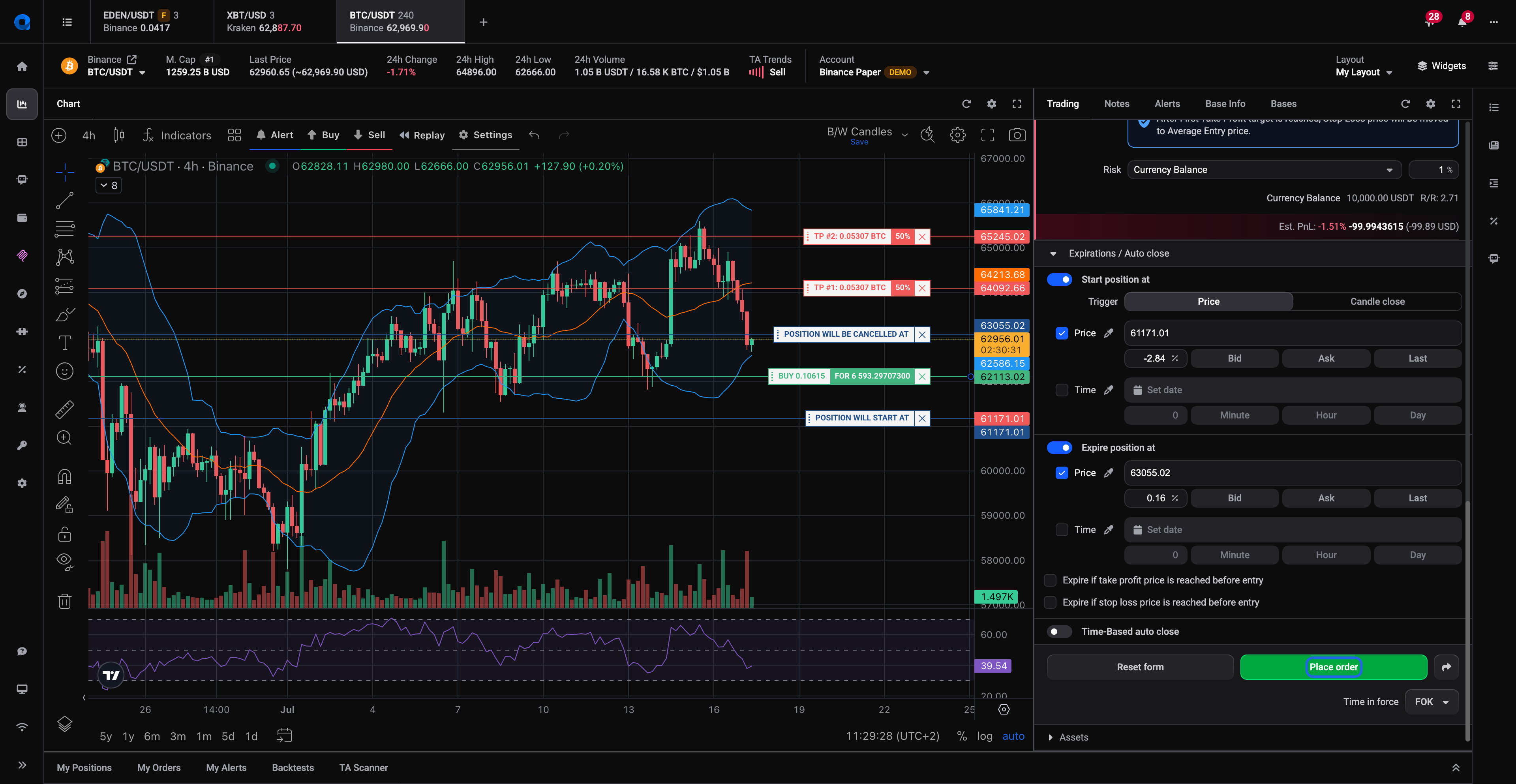Collapse indicator legend showing 8
This screenshot has width=1516, height=784.
click(109, 186)
